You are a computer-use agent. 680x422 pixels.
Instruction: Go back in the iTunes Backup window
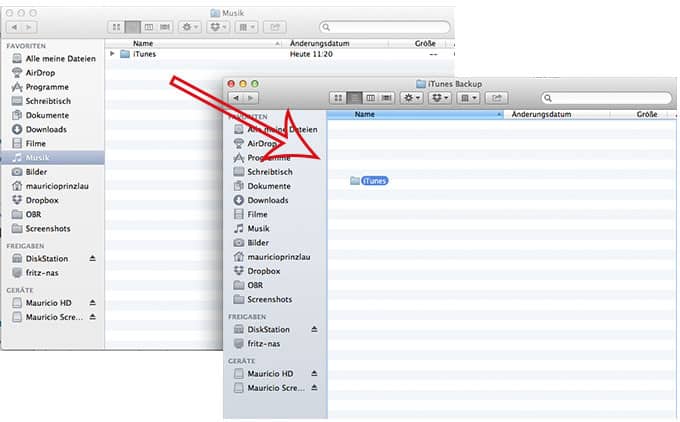(236, 98)
